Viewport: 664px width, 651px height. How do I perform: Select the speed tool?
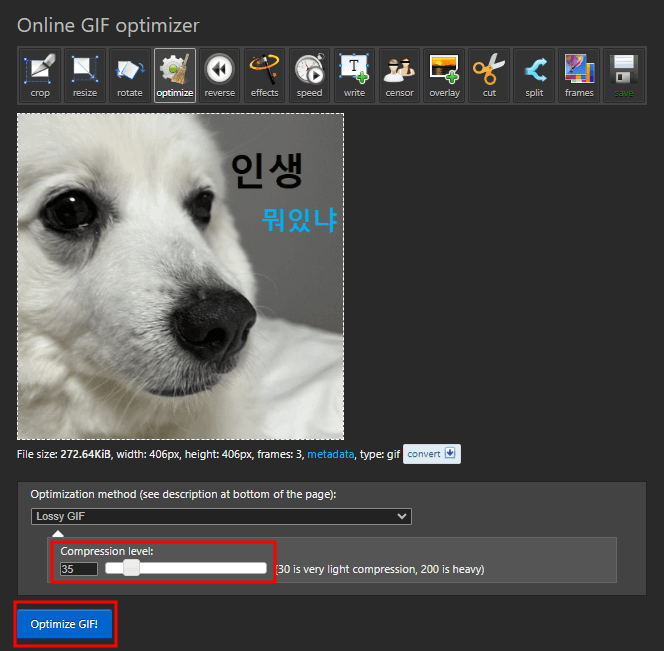[309, 75]
